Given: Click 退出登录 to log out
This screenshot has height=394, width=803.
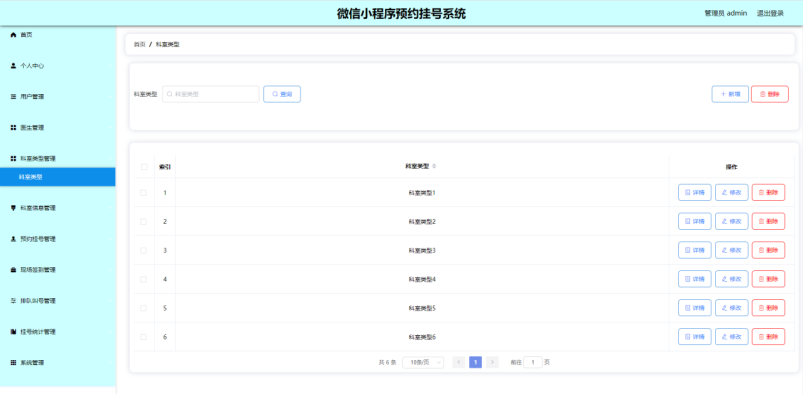Looking at the screenshot, I should [770, 13].
